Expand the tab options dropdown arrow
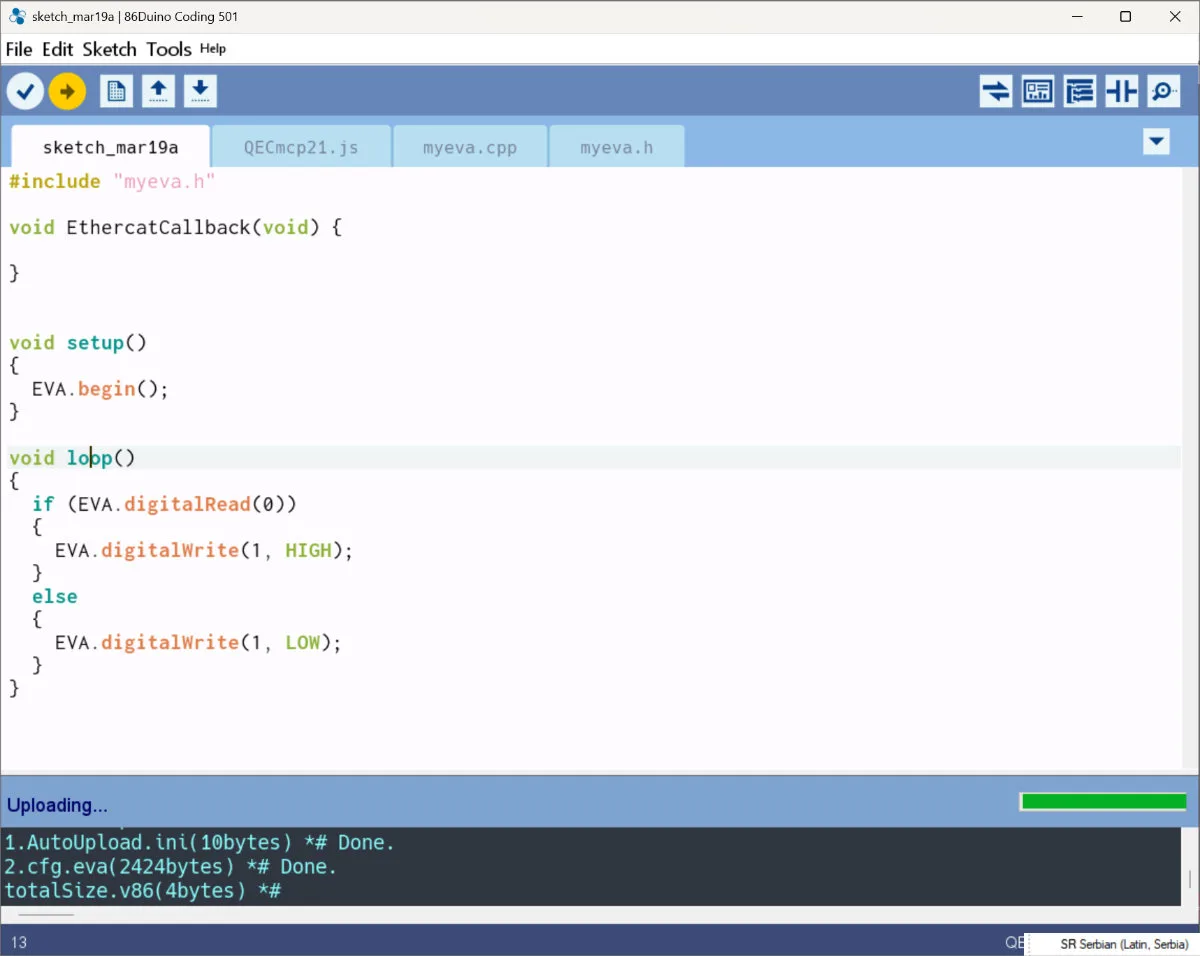The width and height of the screenshot is (1200, 956). click(1156, 142)
